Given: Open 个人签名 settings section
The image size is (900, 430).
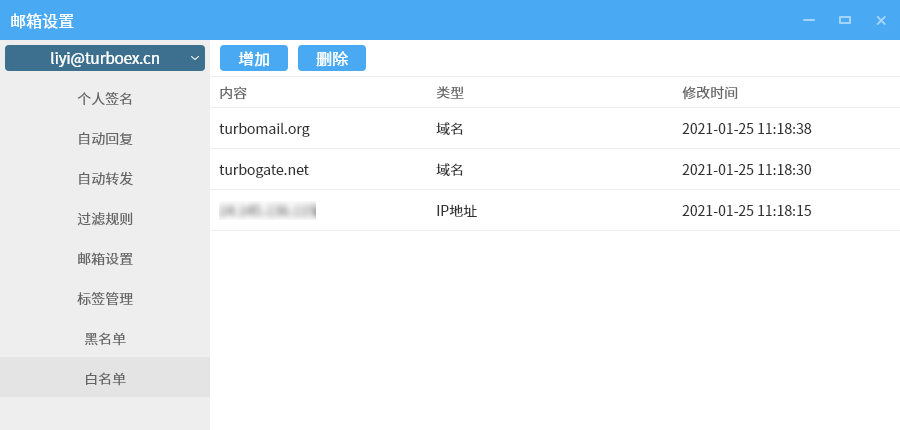Looking at the screenshot, I should coord(105,99).
